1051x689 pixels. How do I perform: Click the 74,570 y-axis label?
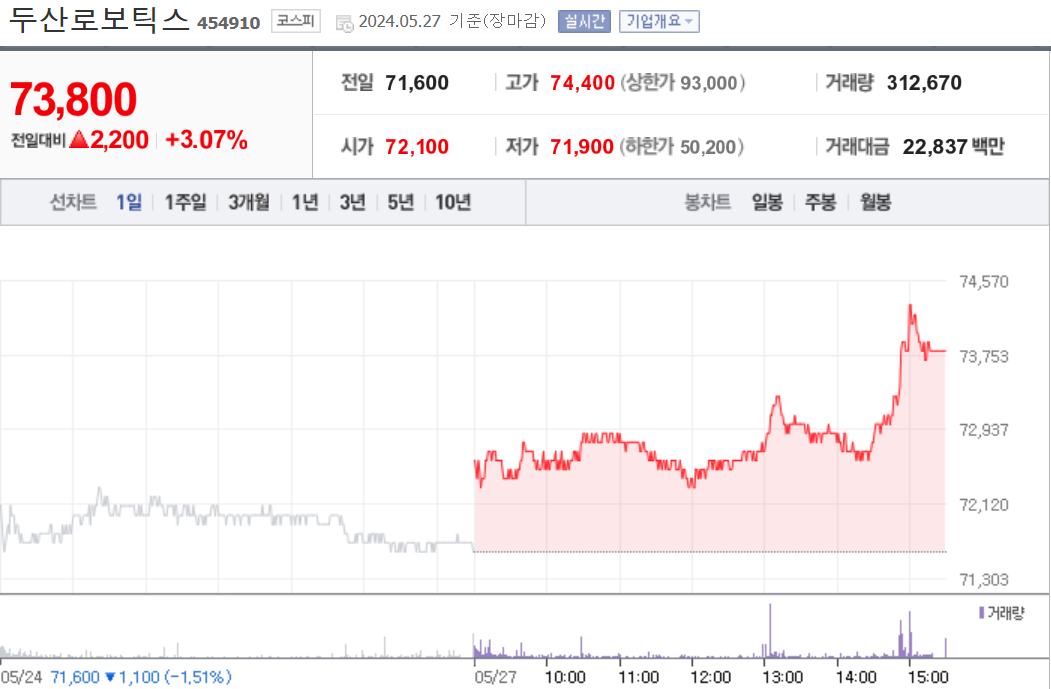click(x=983, y=281)
